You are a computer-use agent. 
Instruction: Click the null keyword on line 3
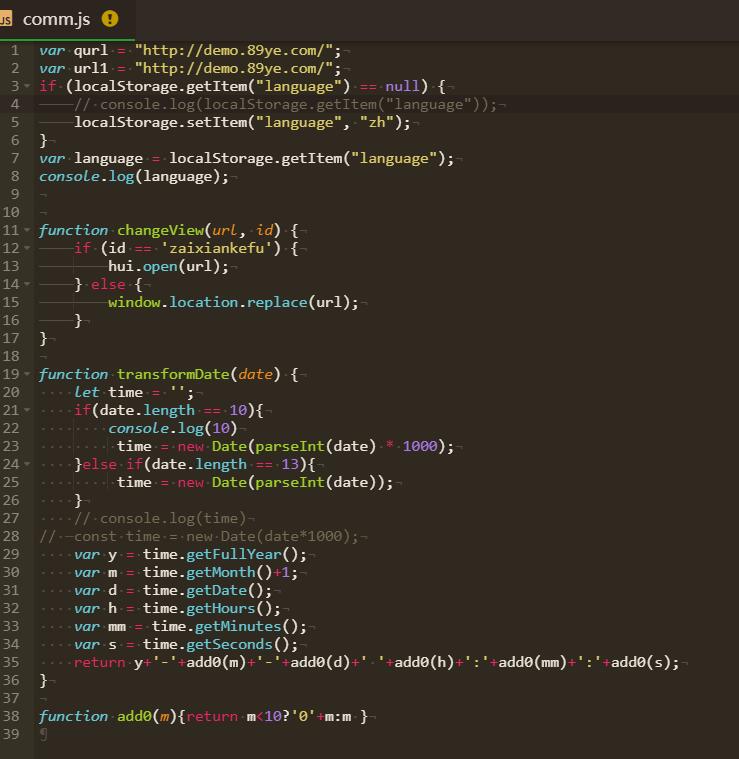tap(402, 86)
